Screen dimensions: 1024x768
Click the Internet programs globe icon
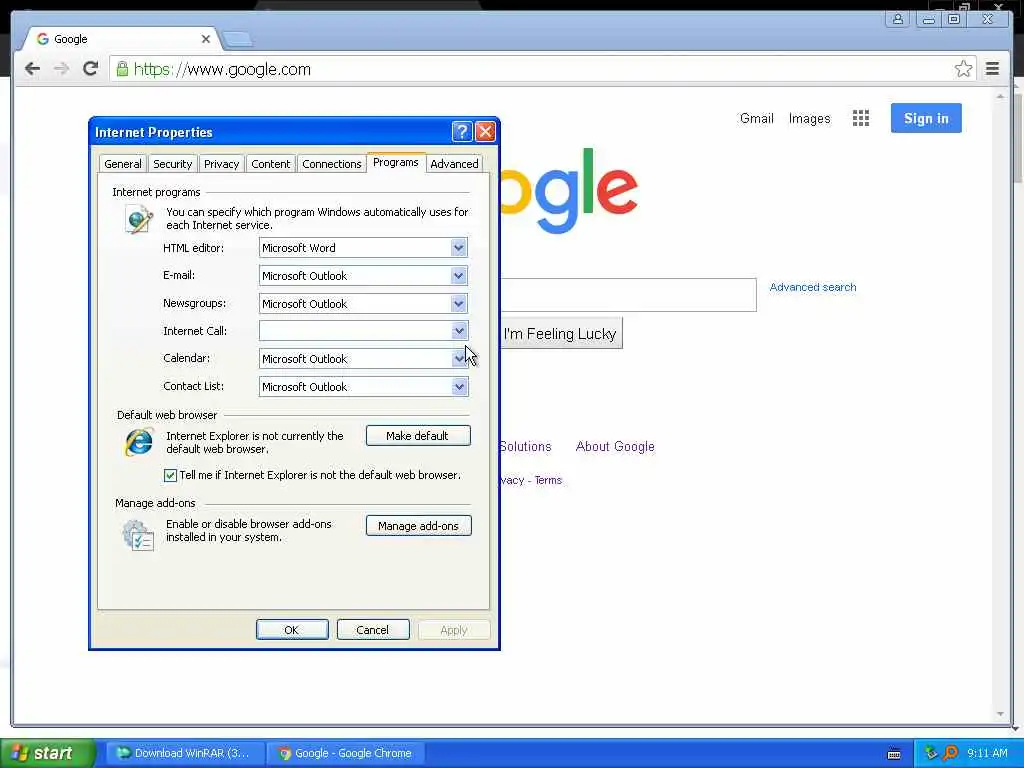click(x=139, y=219)
